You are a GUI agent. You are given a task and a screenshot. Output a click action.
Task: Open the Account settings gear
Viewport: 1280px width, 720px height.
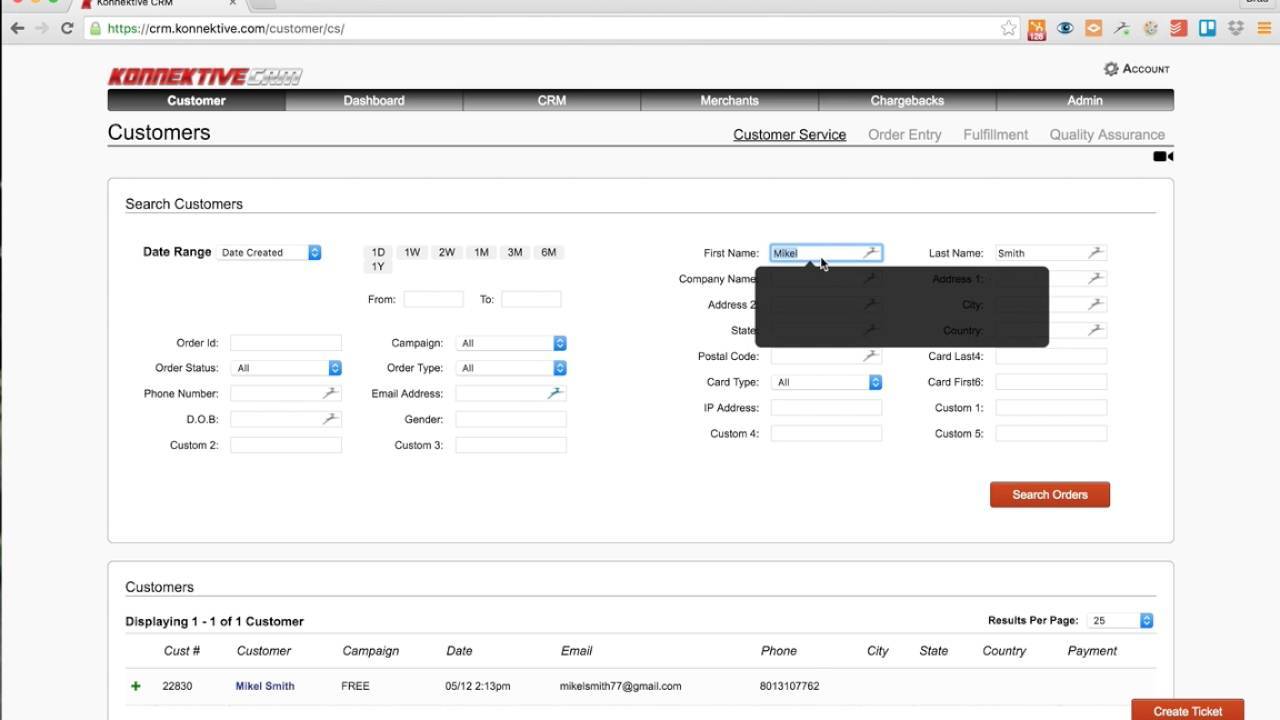click(x=1110, y=68)
